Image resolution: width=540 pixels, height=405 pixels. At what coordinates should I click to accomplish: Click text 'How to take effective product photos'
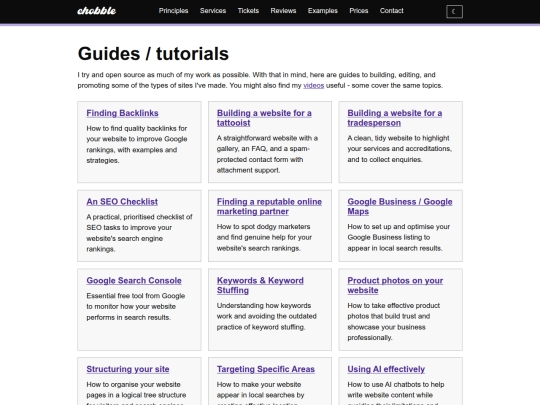tap(394, 321)
